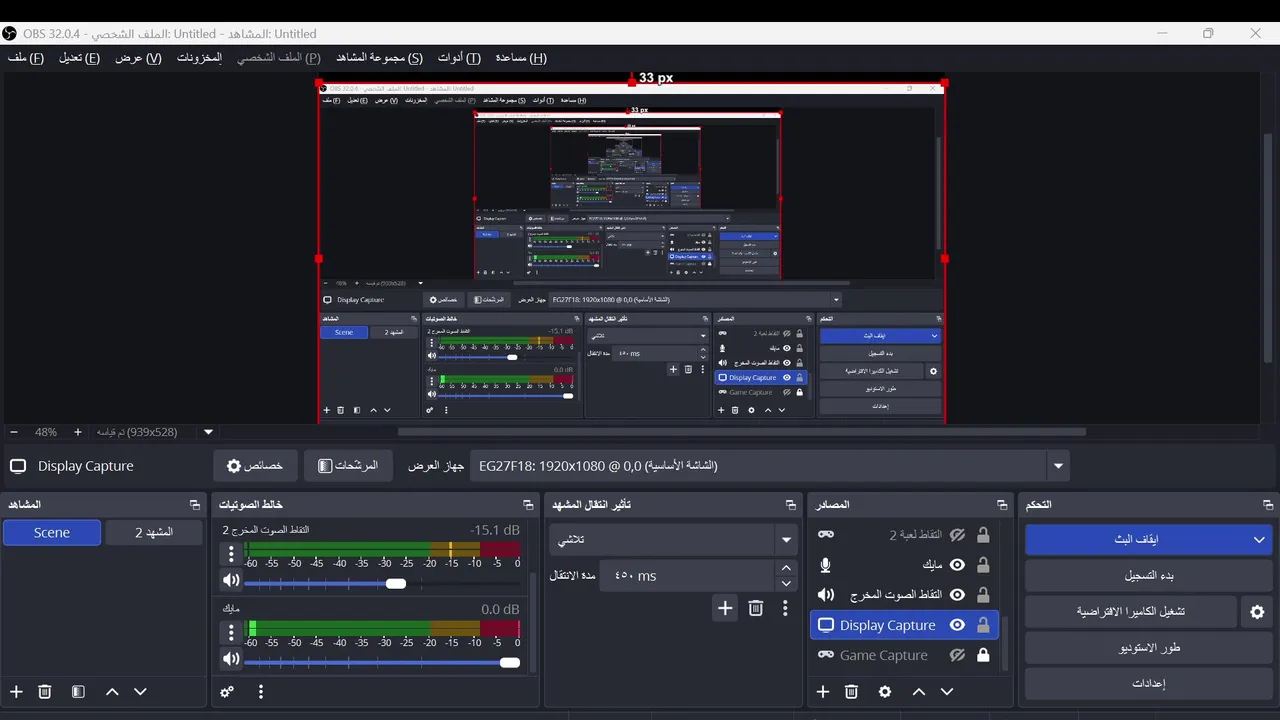This screenshot has width=1280, height=720.
Task: Open خصائص properties button for Display Capture
Action: 254,466
